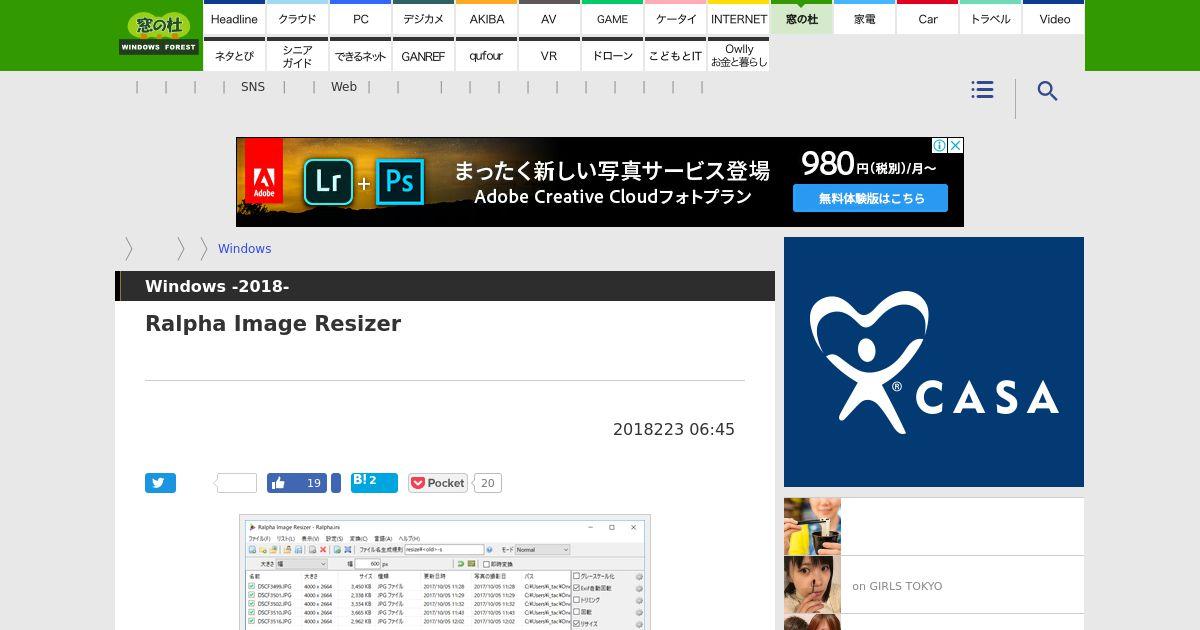1200x630 pixels.
Task: Enlarge the Ralpha Image Resizer screenshot
Action: point(445,572)
